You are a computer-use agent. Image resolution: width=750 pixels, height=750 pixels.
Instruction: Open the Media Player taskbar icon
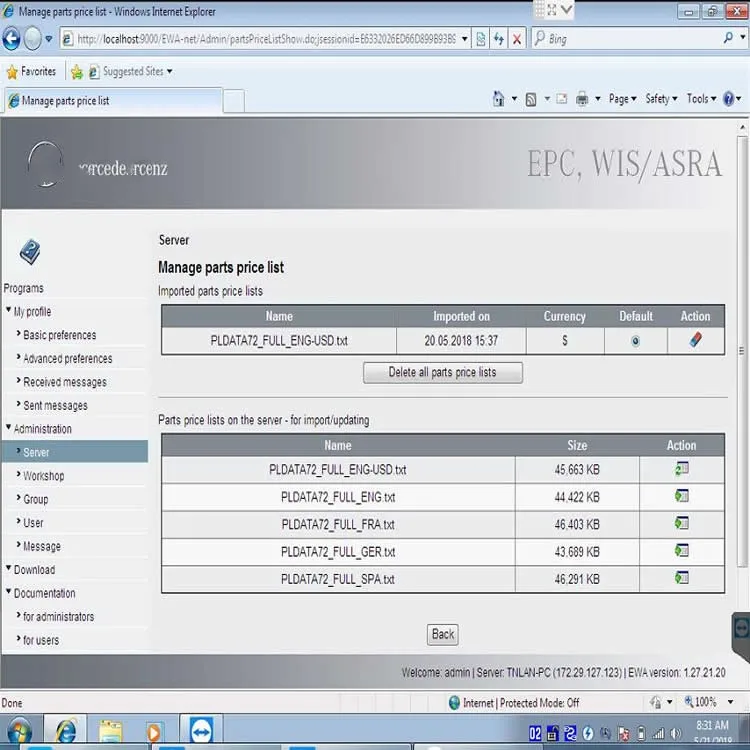pyautogui.click(x=154, y=732)
